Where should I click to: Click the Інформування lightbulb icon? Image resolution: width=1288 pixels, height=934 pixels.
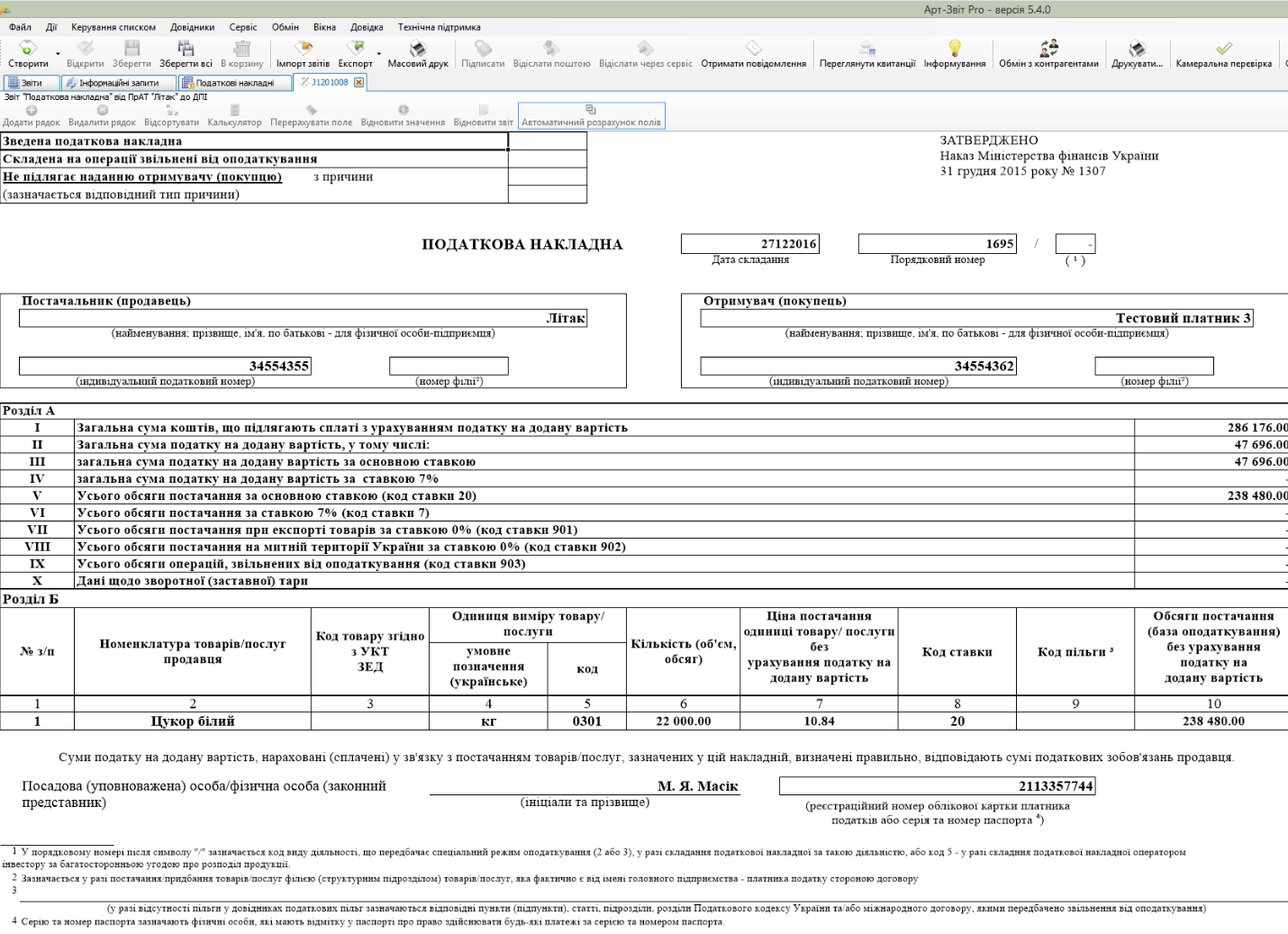[x=955, y=49]
